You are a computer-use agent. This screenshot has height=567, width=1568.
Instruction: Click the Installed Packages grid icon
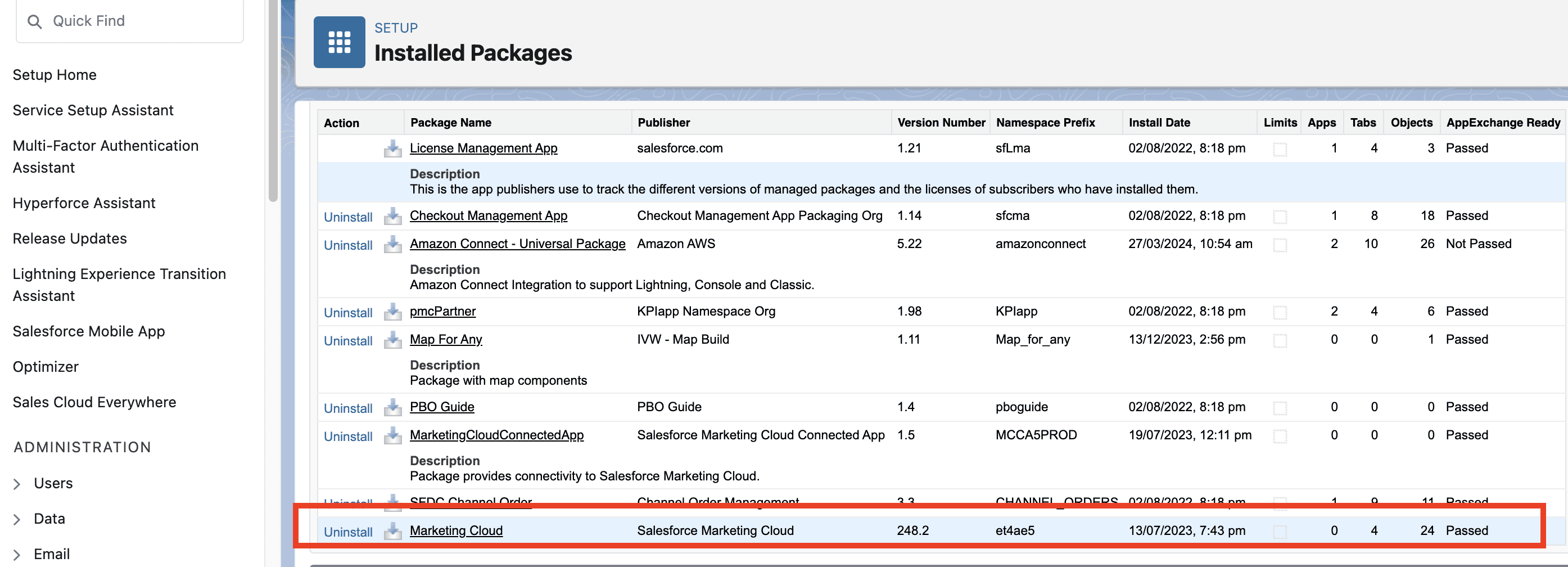click(339, 42)
